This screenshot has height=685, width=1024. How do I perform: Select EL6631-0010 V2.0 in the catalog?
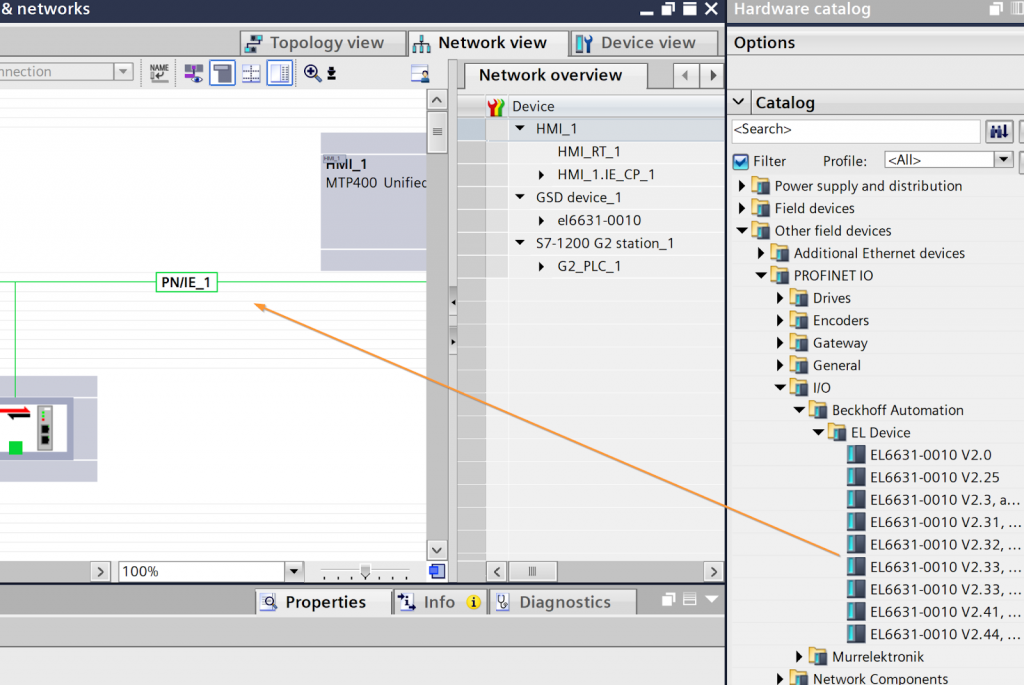(x=915, y=455)
